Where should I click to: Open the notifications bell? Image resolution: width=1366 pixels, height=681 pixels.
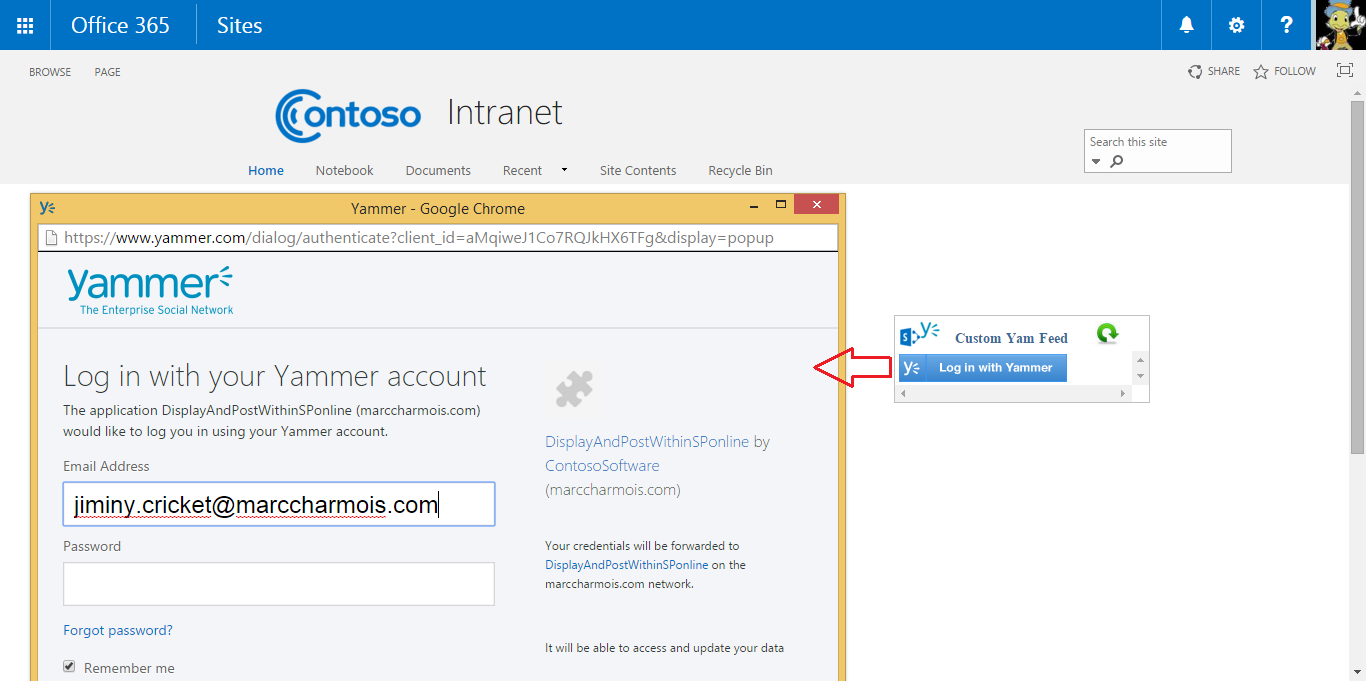(1186, 25)
